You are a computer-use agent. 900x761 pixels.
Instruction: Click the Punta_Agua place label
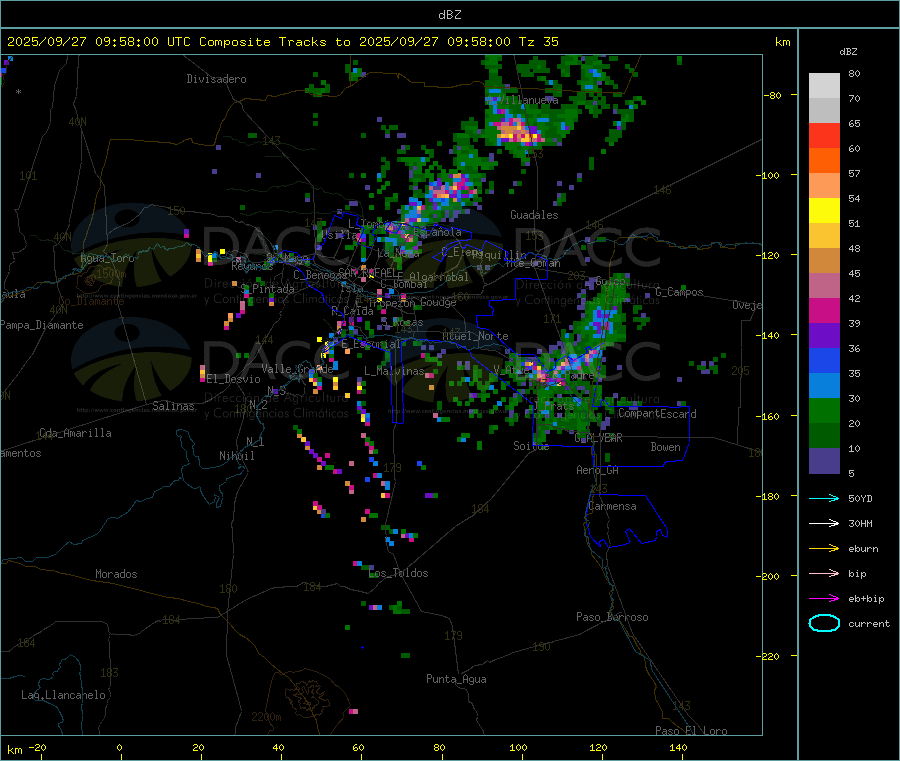tap(456, 679)
